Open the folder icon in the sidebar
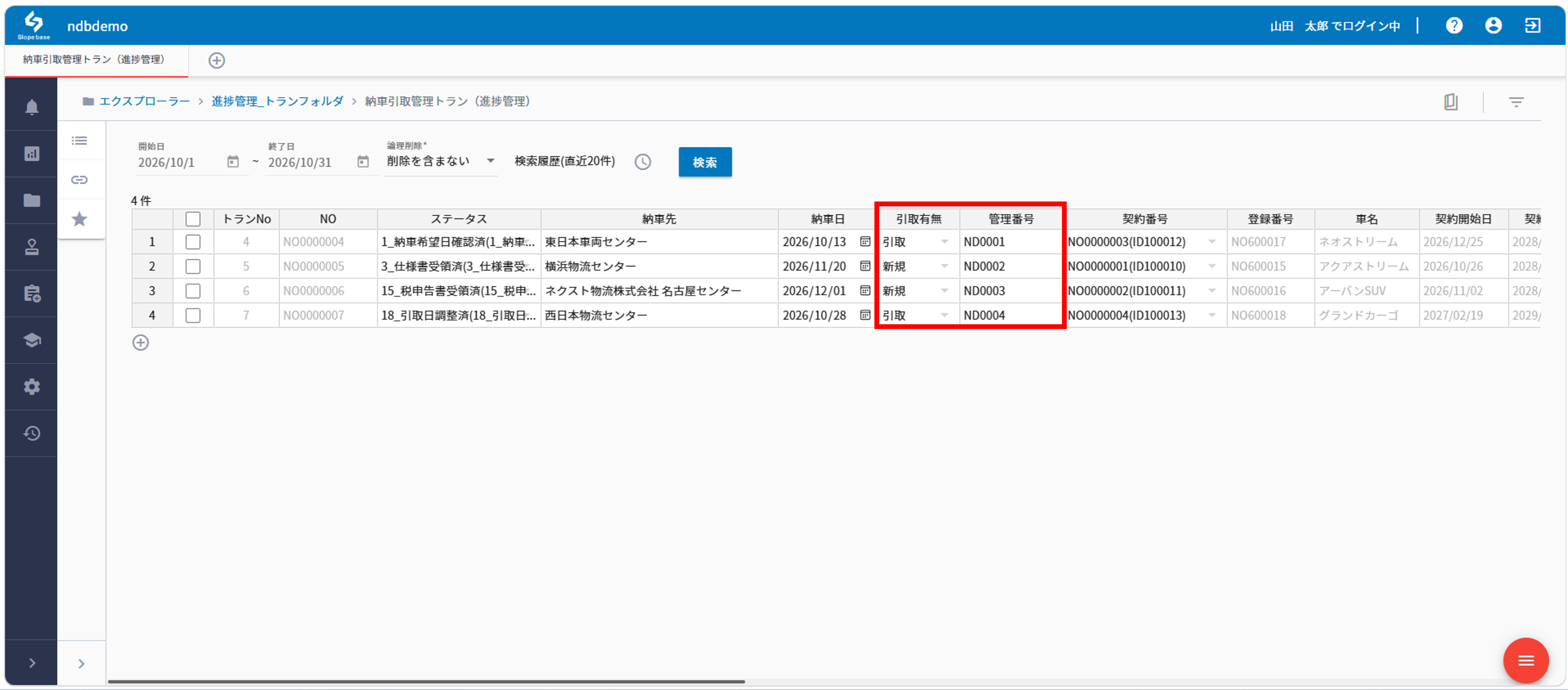 pos(31,200)
